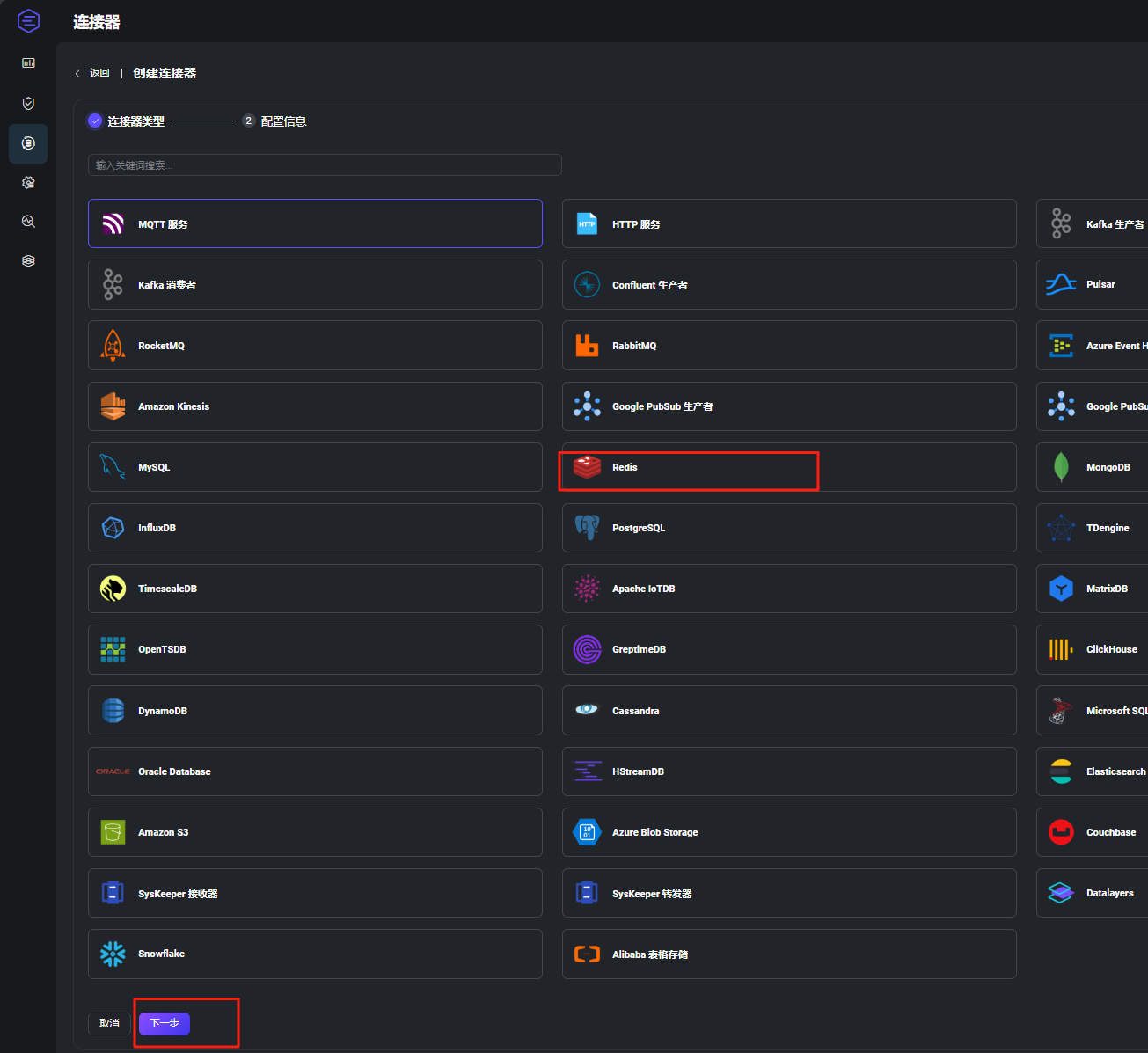Choose the OpenTSDB grid icon
This screenshot has width=1148, height=1053.
click(x=113, y=648)
